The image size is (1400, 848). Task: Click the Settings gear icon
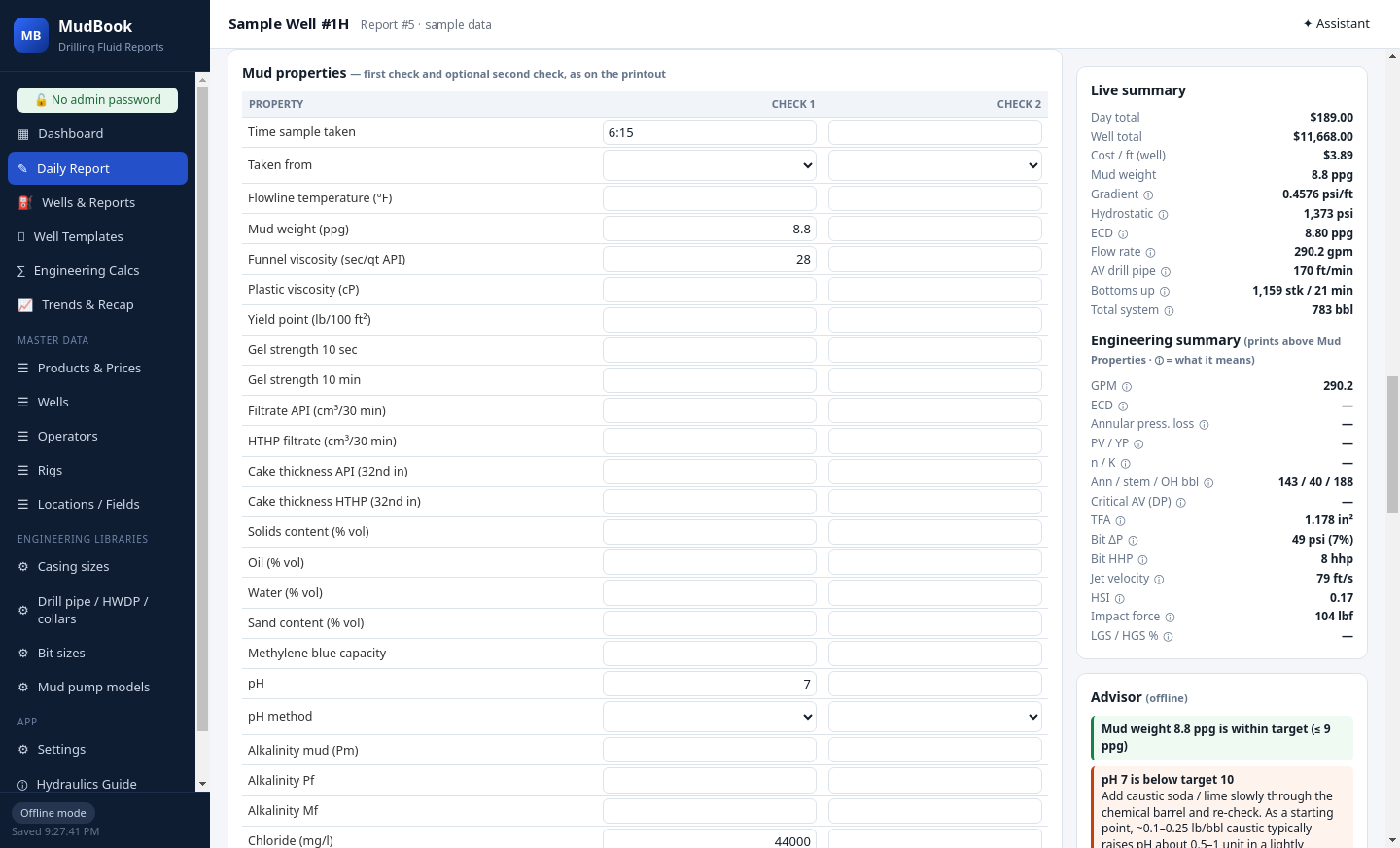[23, 749]
